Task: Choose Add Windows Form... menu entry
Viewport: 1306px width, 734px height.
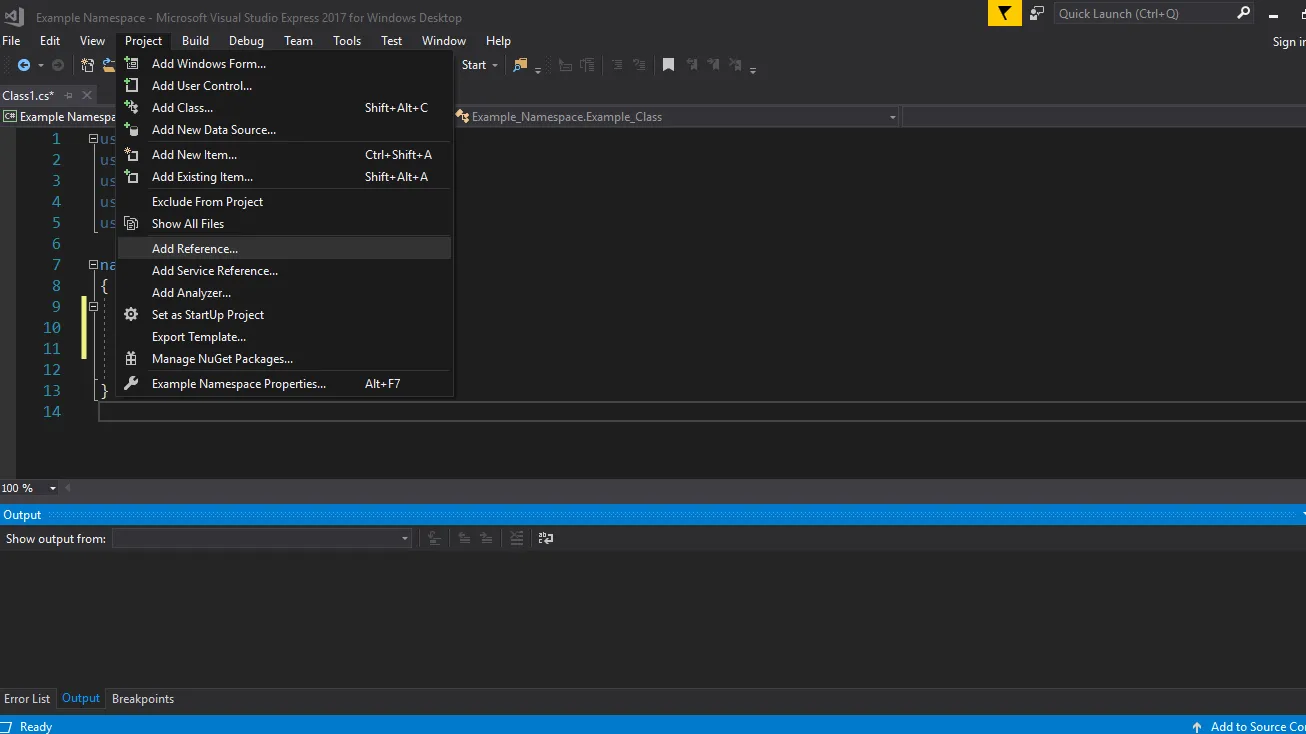Action: click(285, 63)
